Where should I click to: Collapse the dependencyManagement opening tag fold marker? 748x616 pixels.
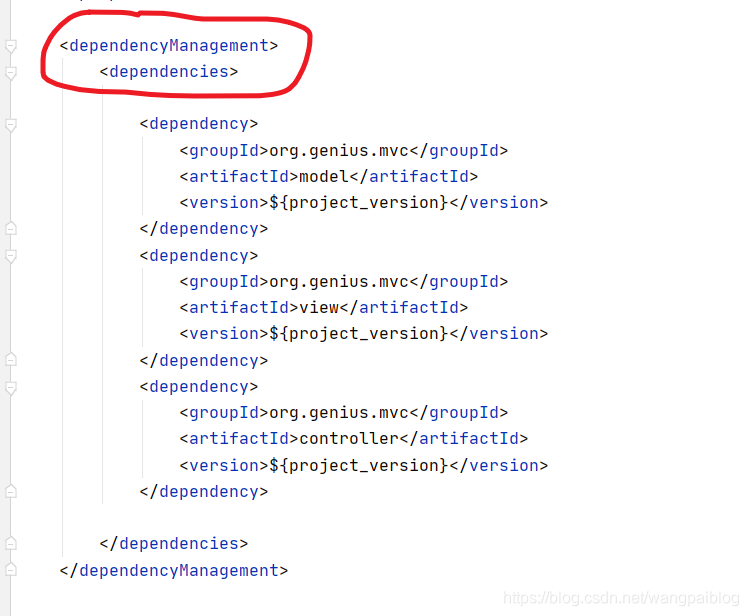(10, 46)
